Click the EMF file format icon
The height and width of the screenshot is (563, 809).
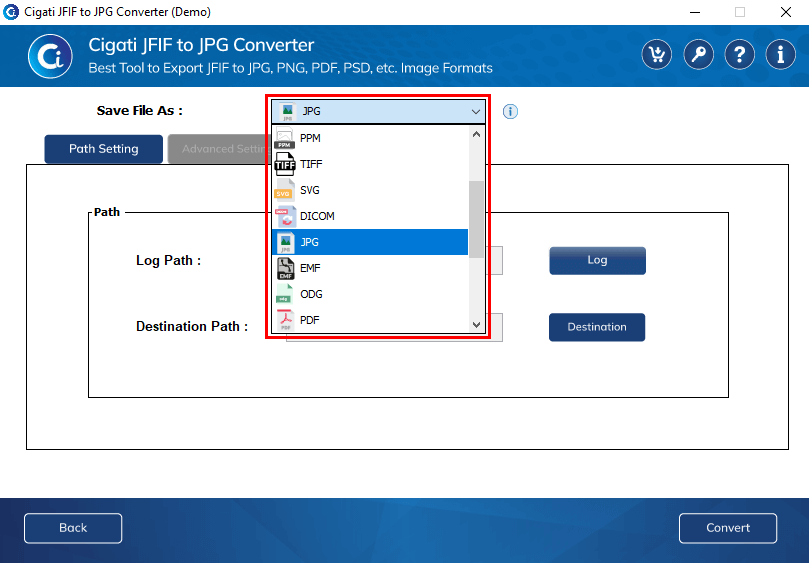285,268
